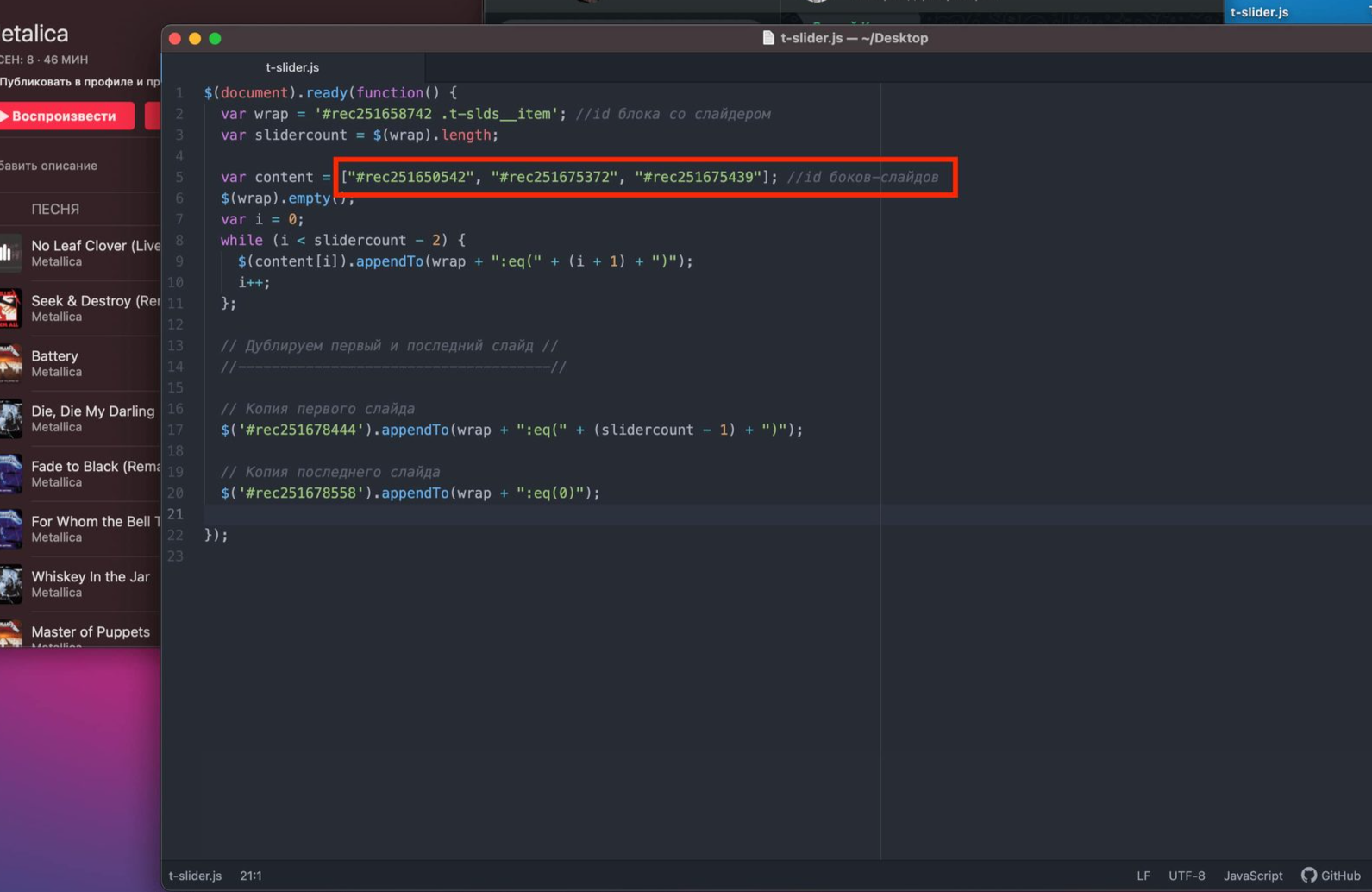Click '#rec251678558' selector on line 20
This screenshot has width=1372, height=892.
(x=301, y=493)
